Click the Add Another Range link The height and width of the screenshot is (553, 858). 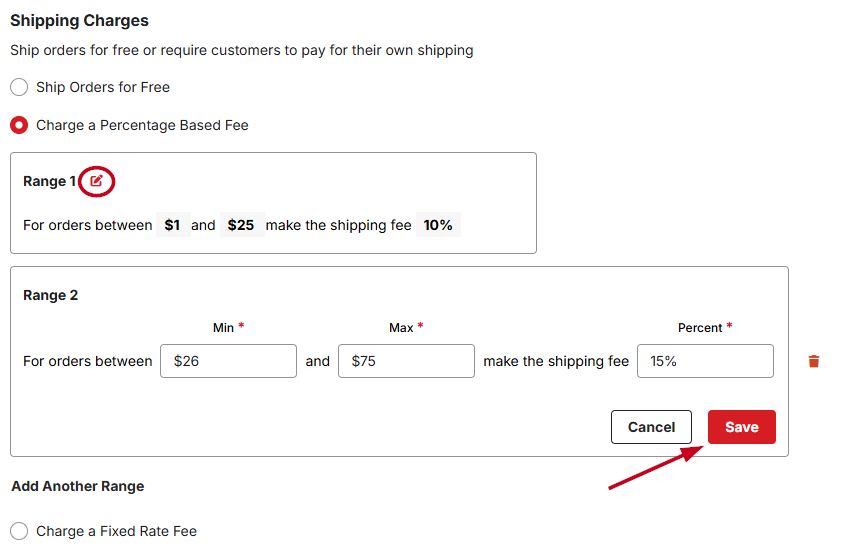[78, 486]
